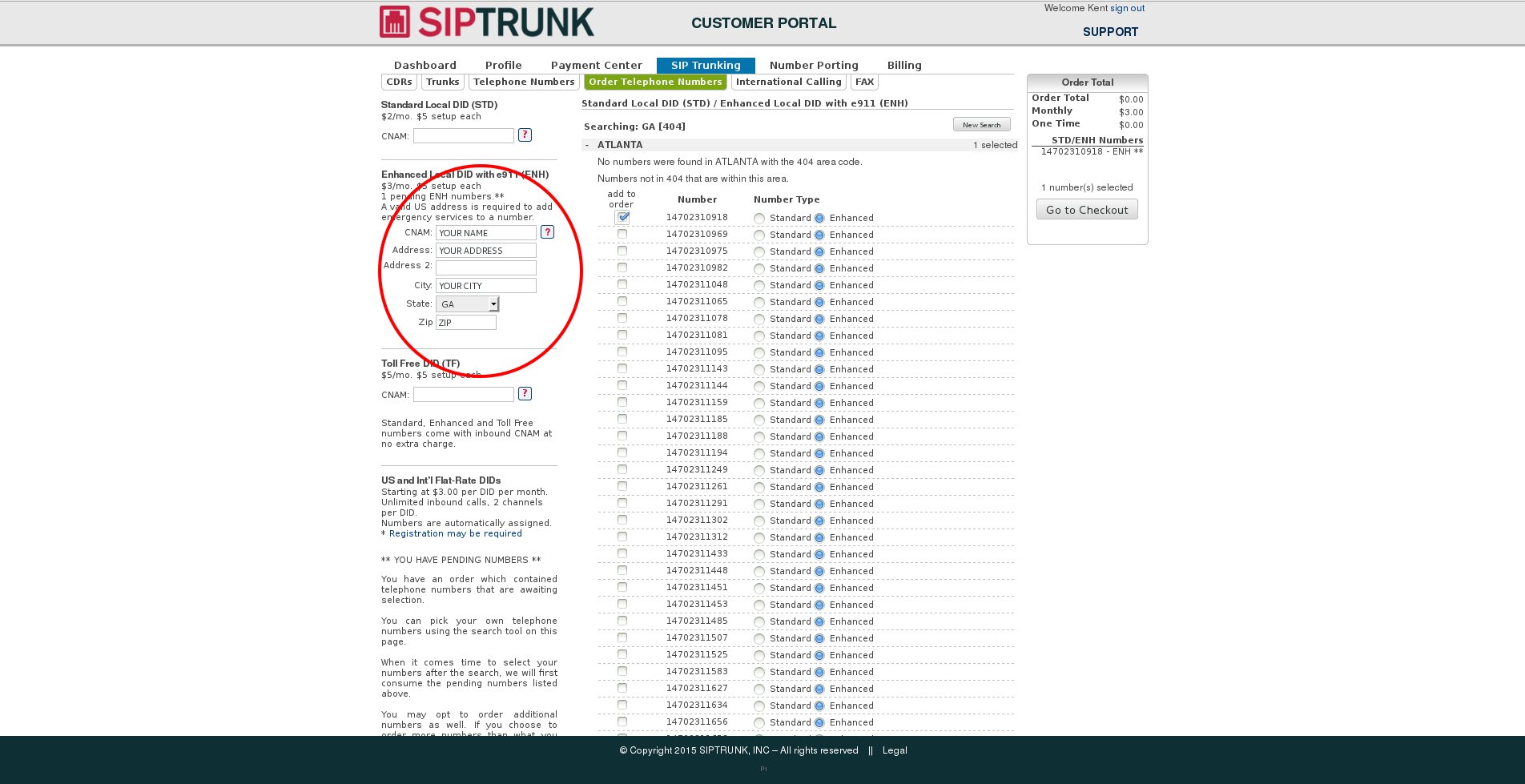The image size is (1525, 784).
Task: Click ordered number 14702310918 - ENH in Order Total
Action: click(x=1092, y=152)
